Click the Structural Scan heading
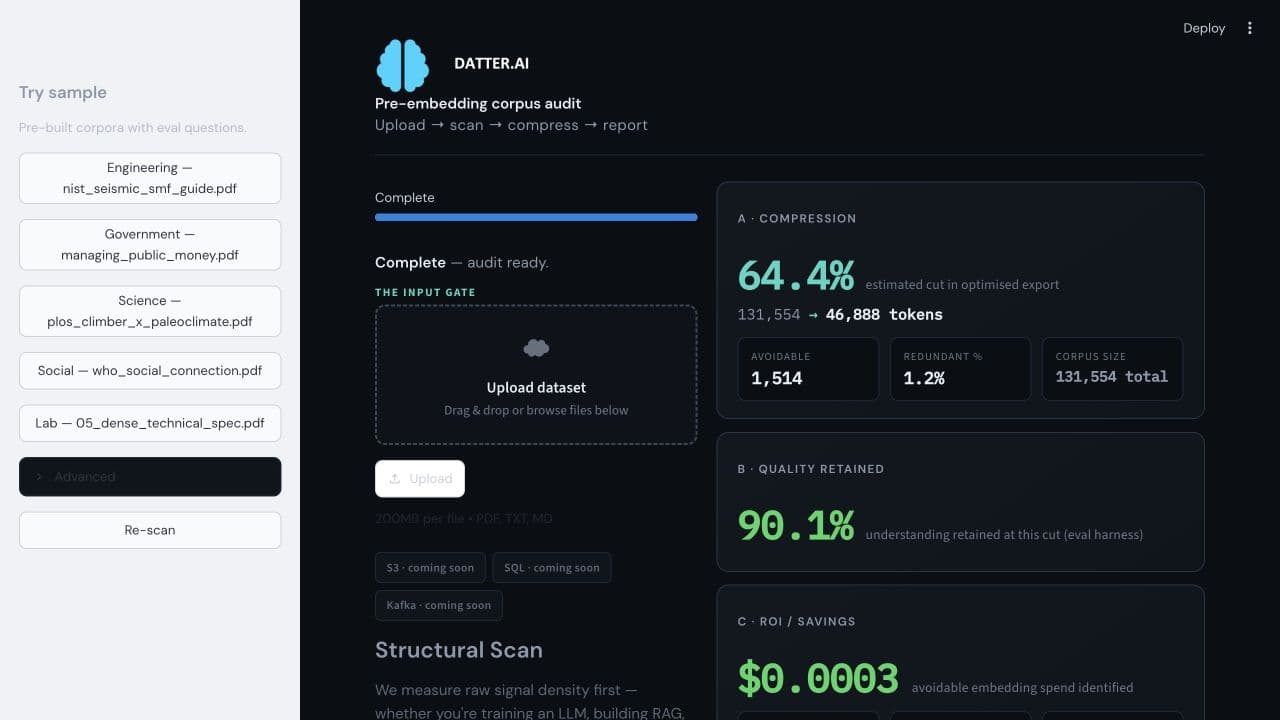Viewport: 1280px width, 720px height. pos(459,650)
